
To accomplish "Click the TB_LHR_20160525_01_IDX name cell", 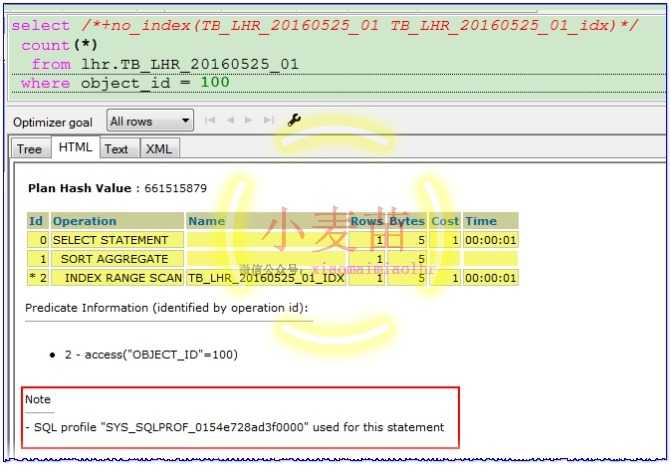I will pyautogui.click(x=266, y=278).
